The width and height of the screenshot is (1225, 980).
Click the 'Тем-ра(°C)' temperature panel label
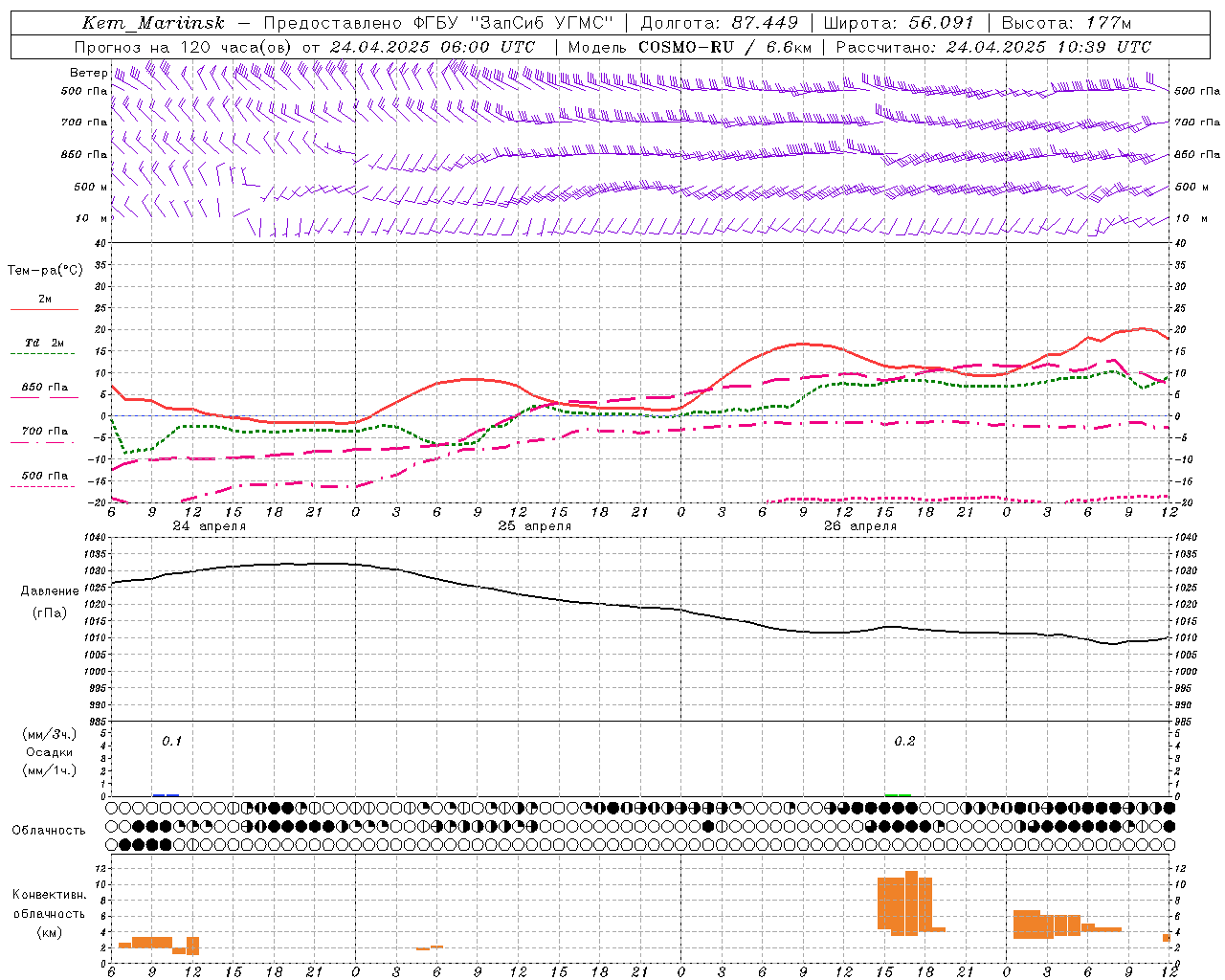(x=45, y=271)
